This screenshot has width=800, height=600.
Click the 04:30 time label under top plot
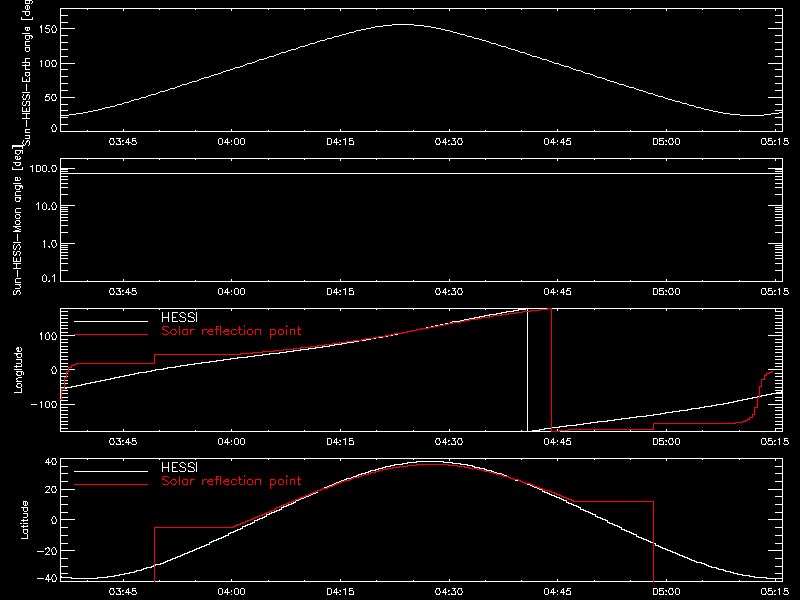(449, 142)
